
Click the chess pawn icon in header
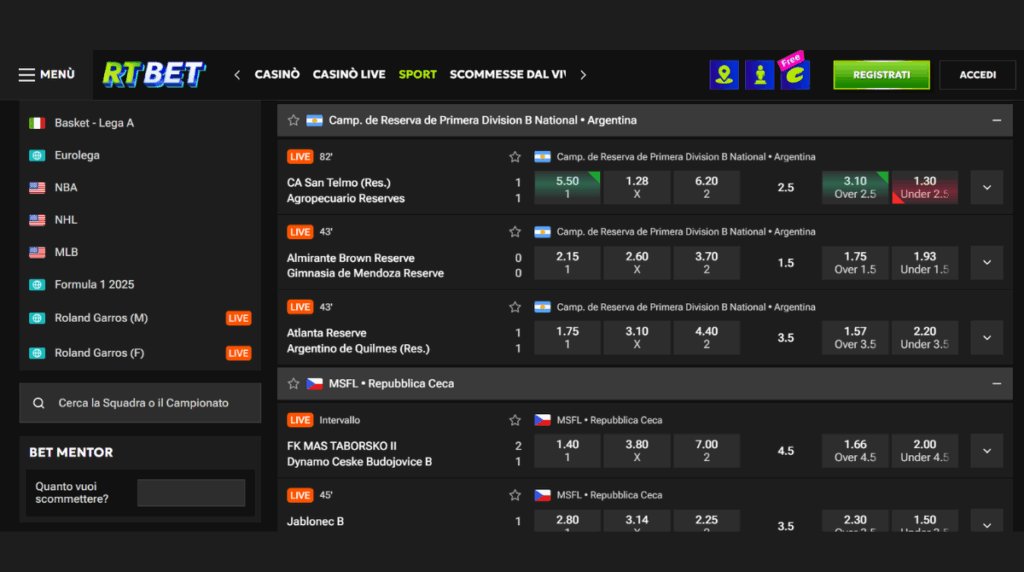(x=759, y=75)
